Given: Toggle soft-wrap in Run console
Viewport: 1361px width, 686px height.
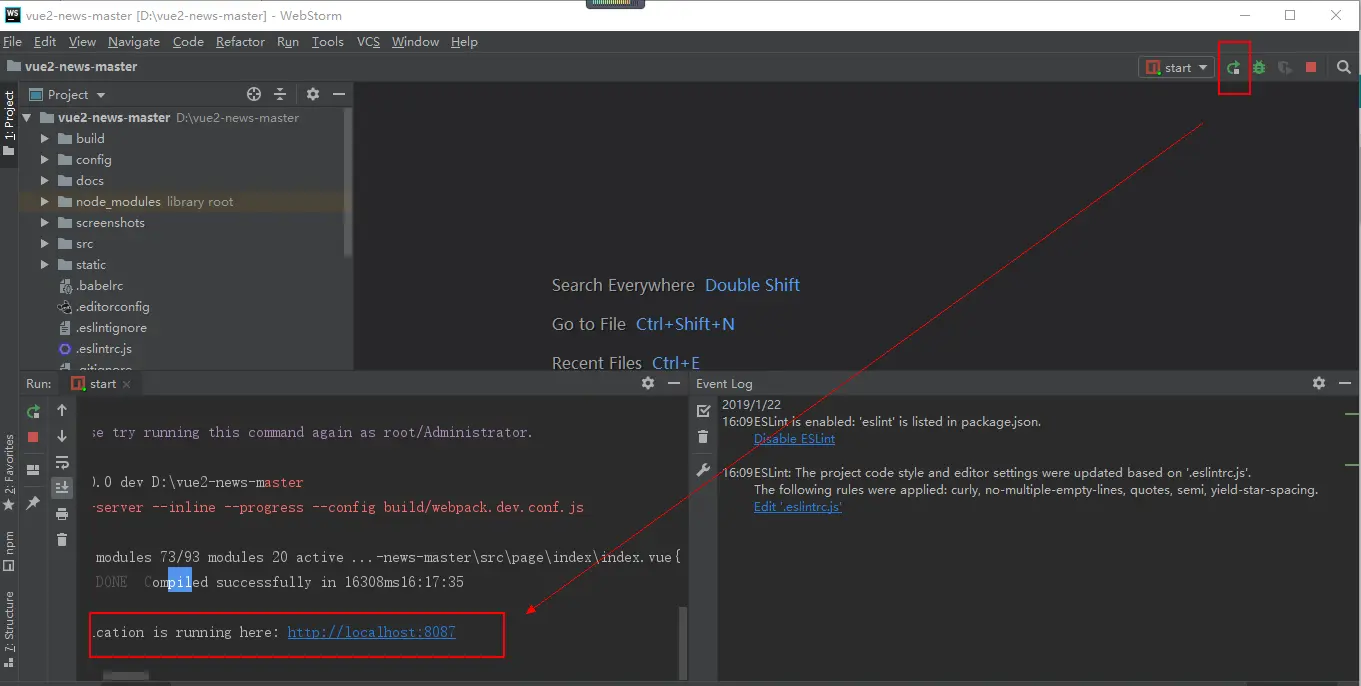Looking at the screenshot, I should tap(62, 462).
